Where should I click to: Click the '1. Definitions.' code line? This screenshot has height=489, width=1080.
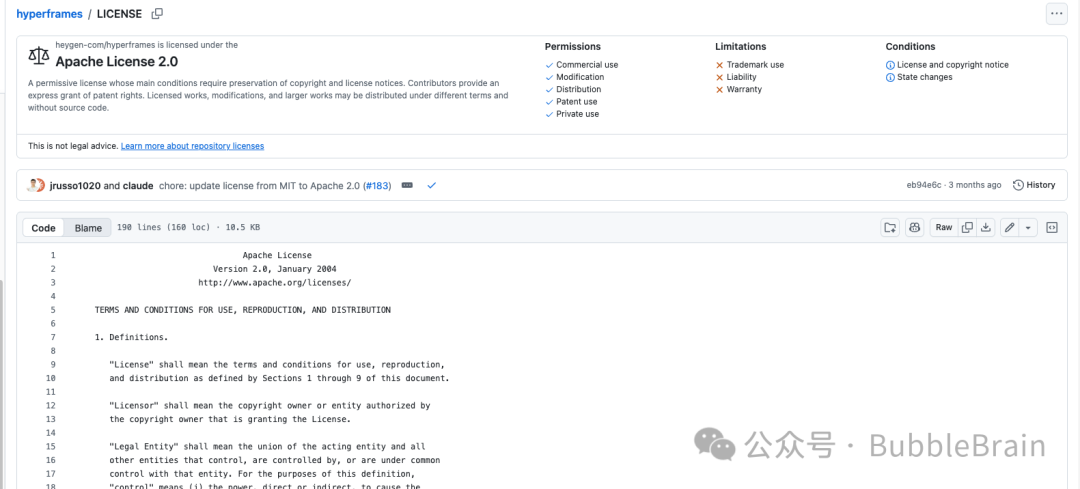click(132, 337)
